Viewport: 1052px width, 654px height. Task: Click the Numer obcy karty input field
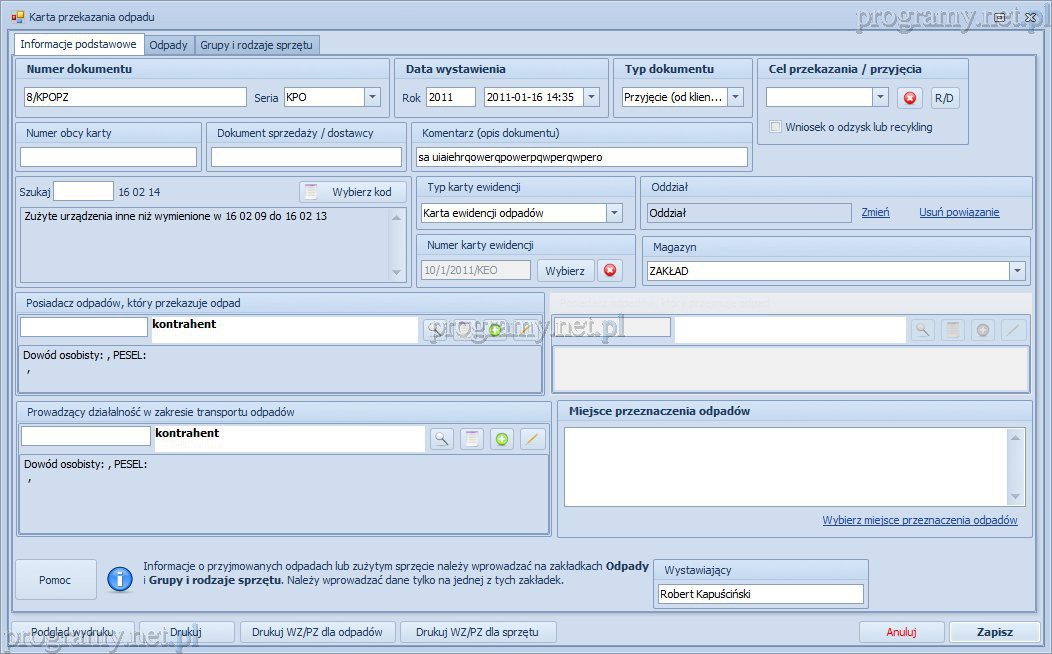pyautogui.click(x=109, y=157)
